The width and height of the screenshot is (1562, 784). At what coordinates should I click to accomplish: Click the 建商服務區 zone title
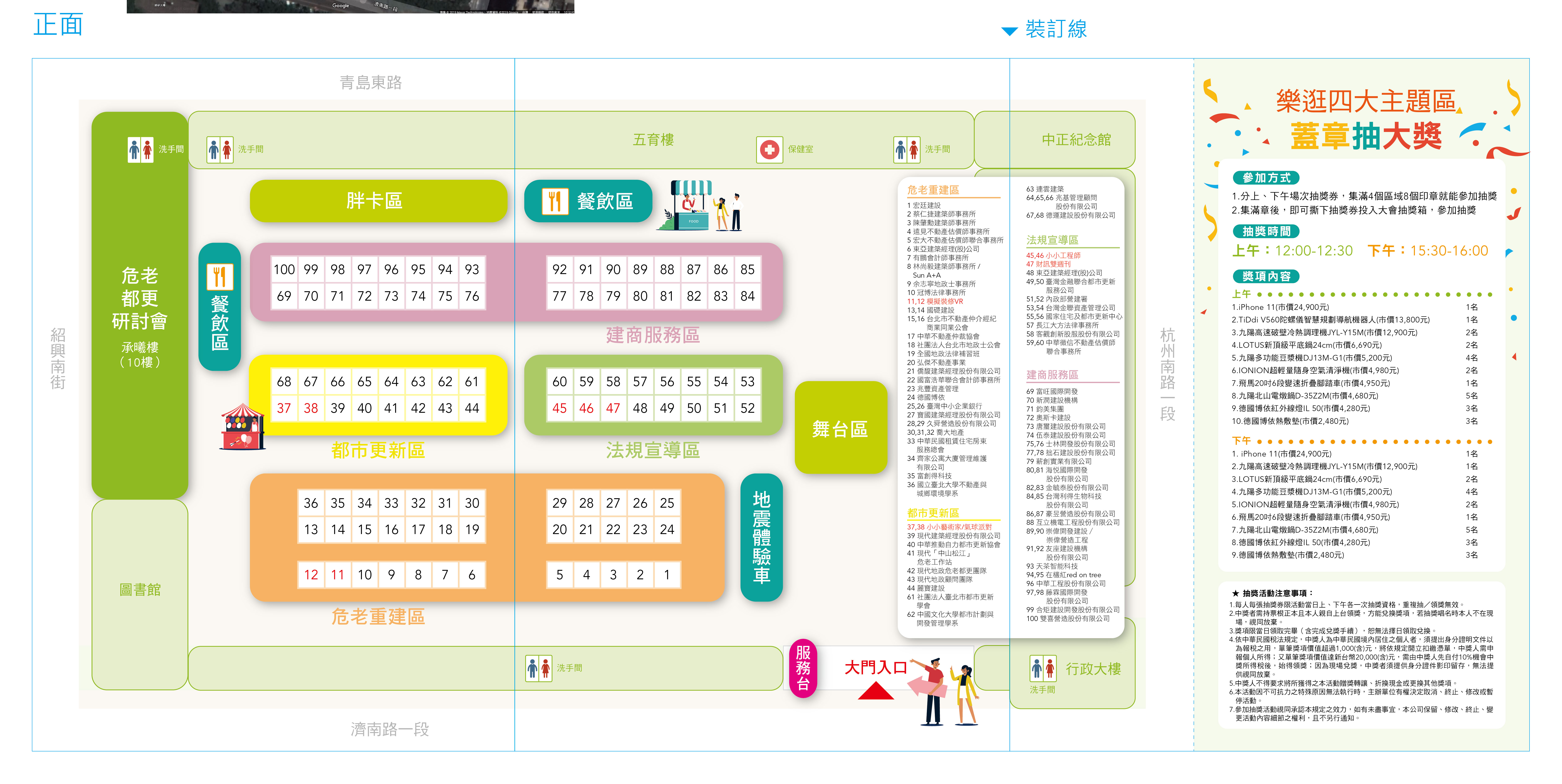coord(653,335)
